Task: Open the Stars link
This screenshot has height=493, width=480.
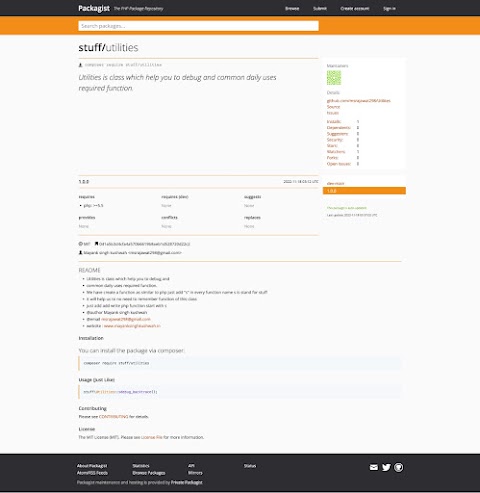Action: click(x=332, y=146)
